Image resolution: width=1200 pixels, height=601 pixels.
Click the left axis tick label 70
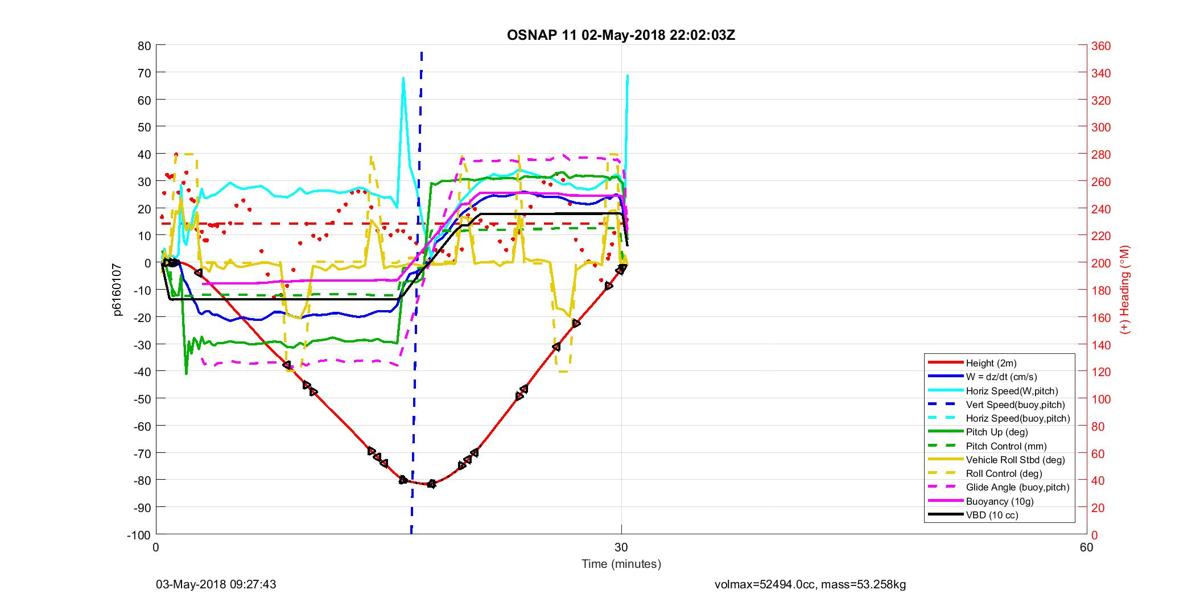146,73
